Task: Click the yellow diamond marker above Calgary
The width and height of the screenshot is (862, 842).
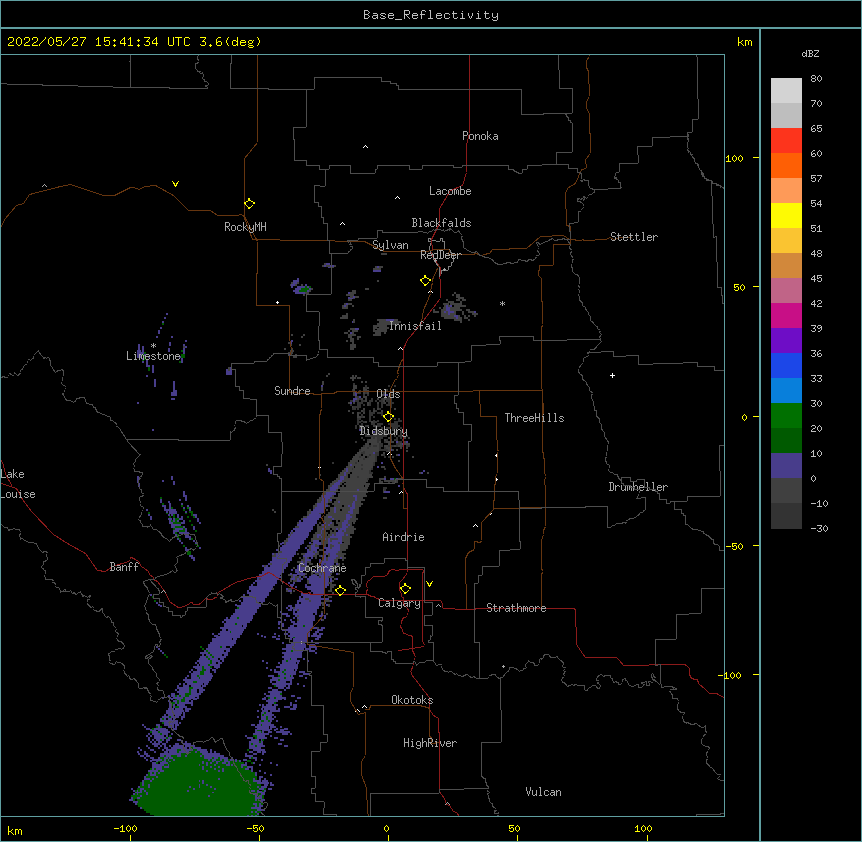Action: click(x=405, y=589)
